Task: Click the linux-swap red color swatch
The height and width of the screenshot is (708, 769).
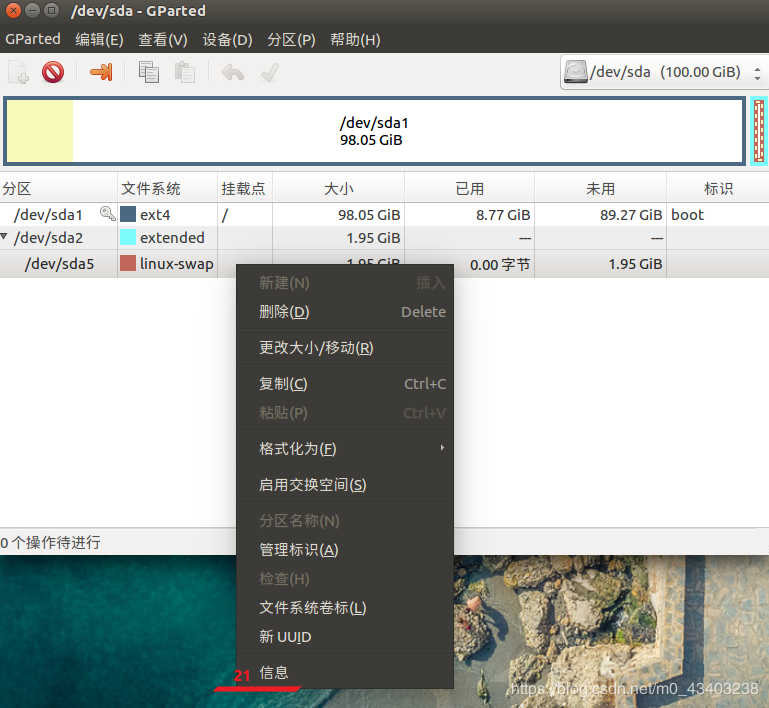Action: (128, 263)
